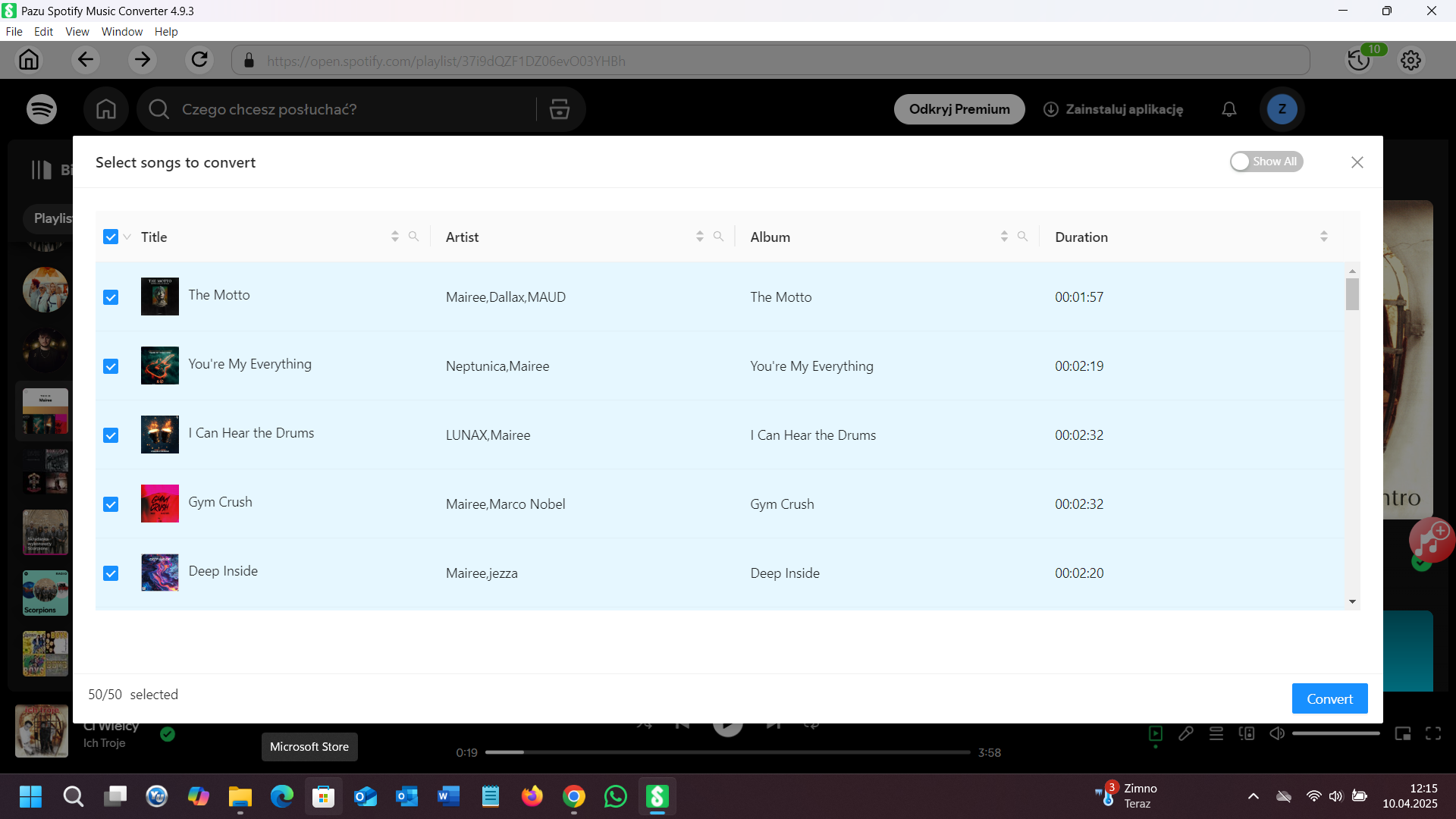This screenshot has width=1456, height=819.
Task: Open Firefox from taskbar
Action: coord(532,797)
